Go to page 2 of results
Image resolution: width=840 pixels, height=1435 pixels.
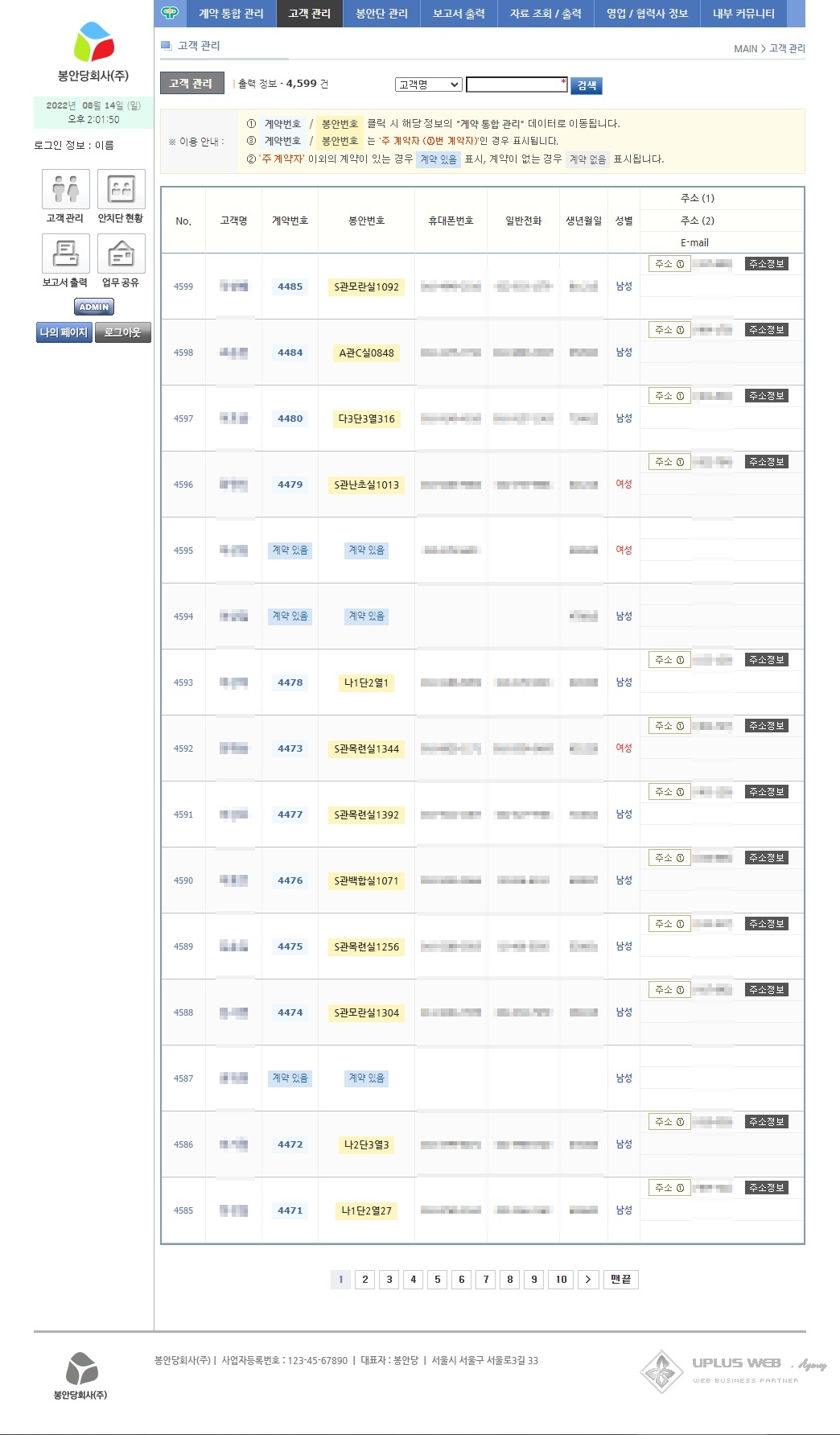click(x=365, y=1280)
